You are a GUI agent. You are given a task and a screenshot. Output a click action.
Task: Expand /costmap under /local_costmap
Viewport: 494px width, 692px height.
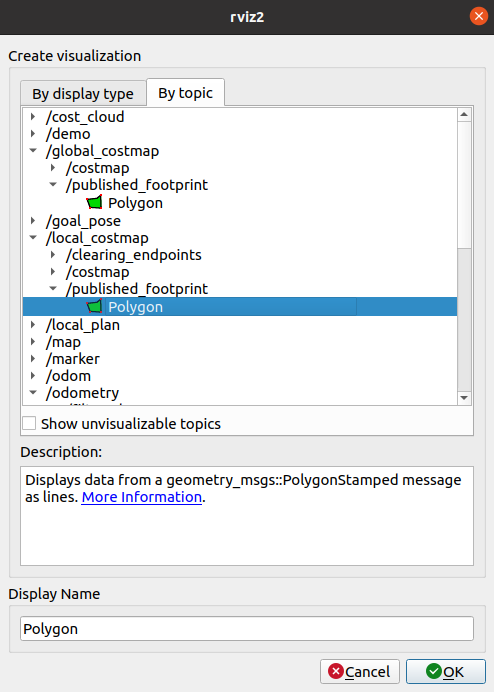[x=53, y=272]
